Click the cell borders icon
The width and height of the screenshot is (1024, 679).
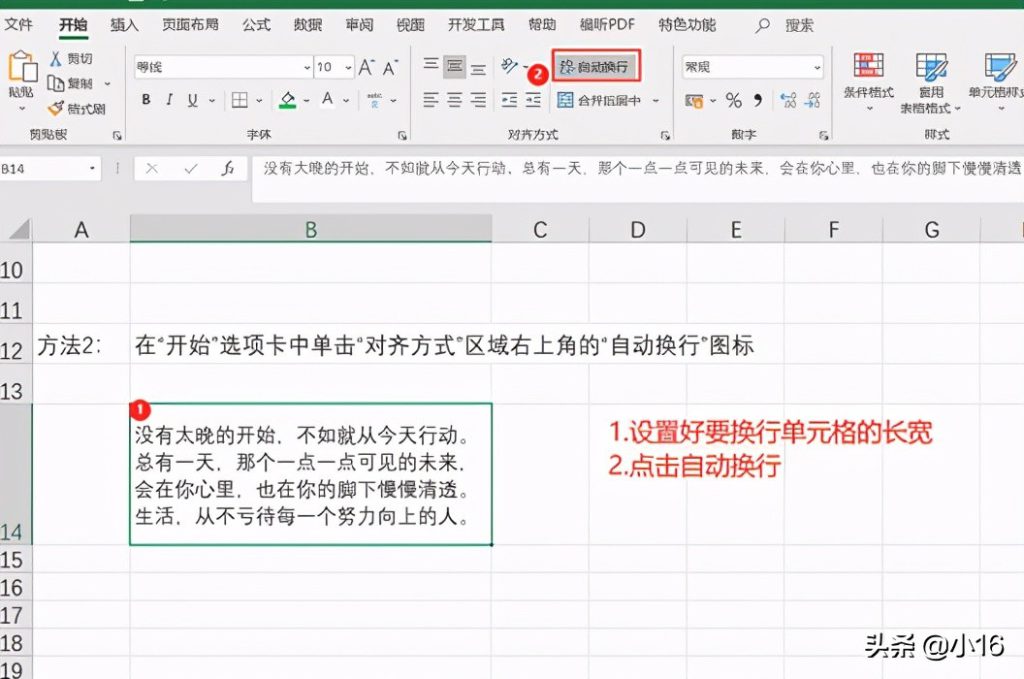pos(240,100)
